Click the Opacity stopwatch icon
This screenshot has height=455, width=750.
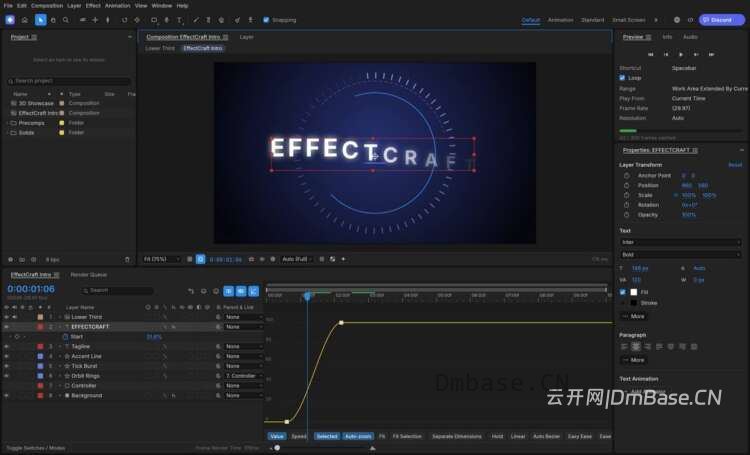[627, 215]
